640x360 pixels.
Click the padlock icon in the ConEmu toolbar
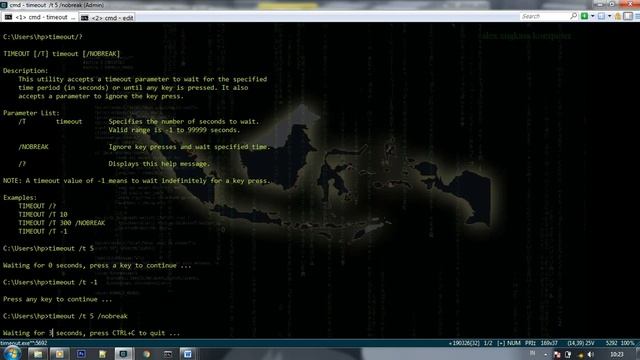click(618, 16)
